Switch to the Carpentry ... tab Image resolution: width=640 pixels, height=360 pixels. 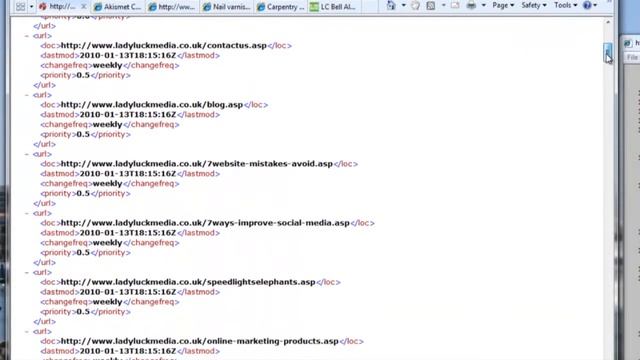(281, 7)
